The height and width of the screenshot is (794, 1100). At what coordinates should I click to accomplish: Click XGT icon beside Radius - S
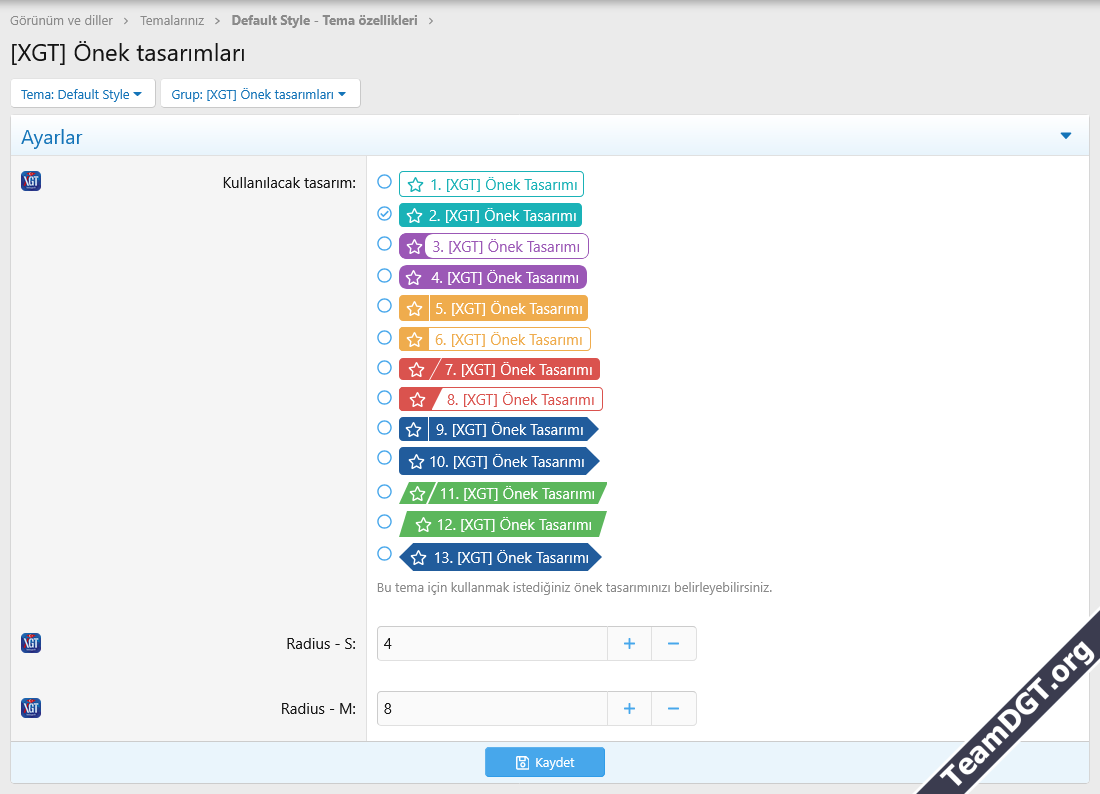coord(31,643)
